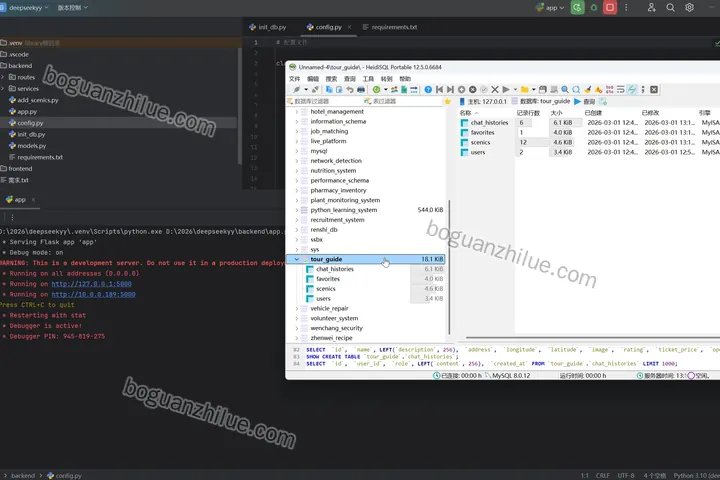720x480 pixels.
Task: Jump to first row with HeidiSQL arrow
Action: pyautogui.click(x=439, y=90)
